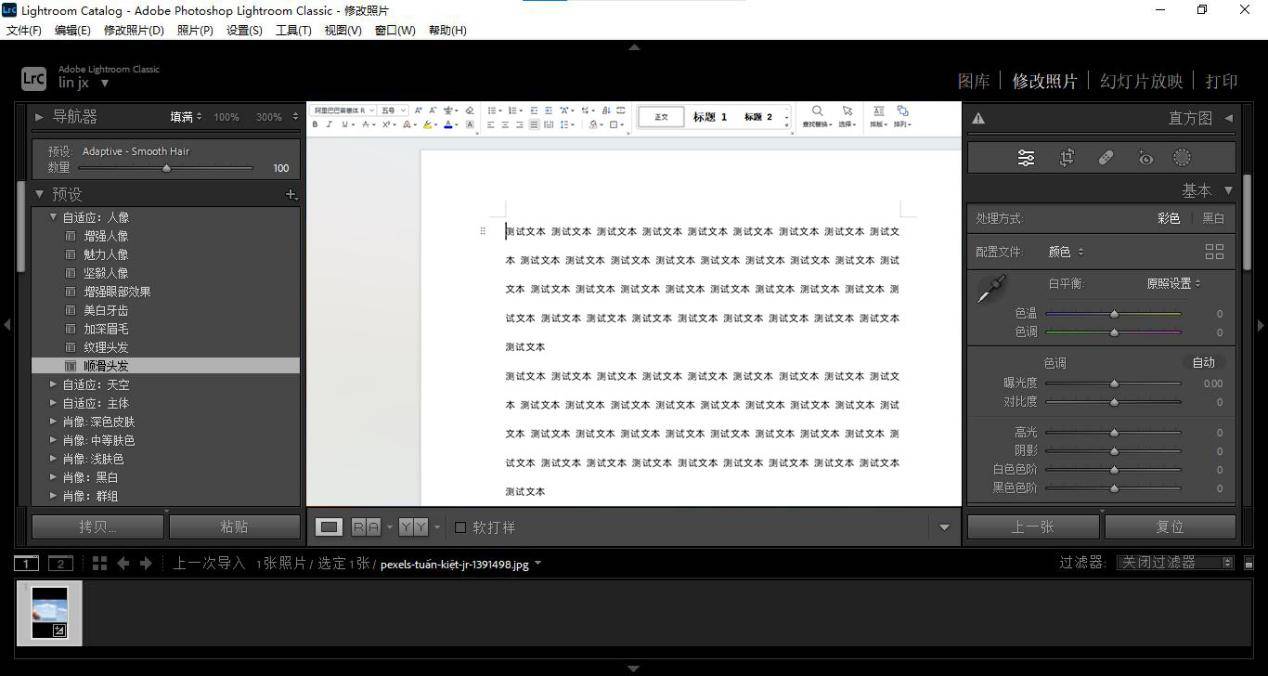Toggle the filter switch at filmstrip right end
The image size is (1268, 676).
1249,563
